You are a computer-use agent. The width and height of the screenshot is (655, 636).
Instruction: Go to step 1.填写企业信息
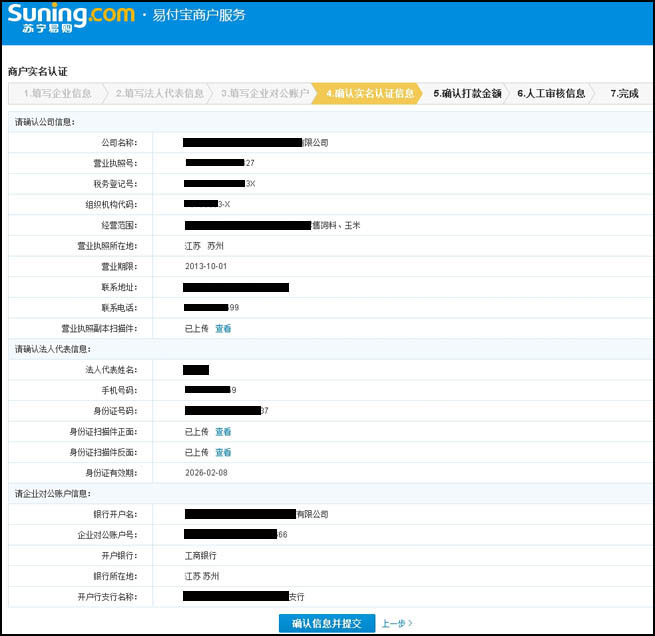pyautogui.click(x=57, y=94)
